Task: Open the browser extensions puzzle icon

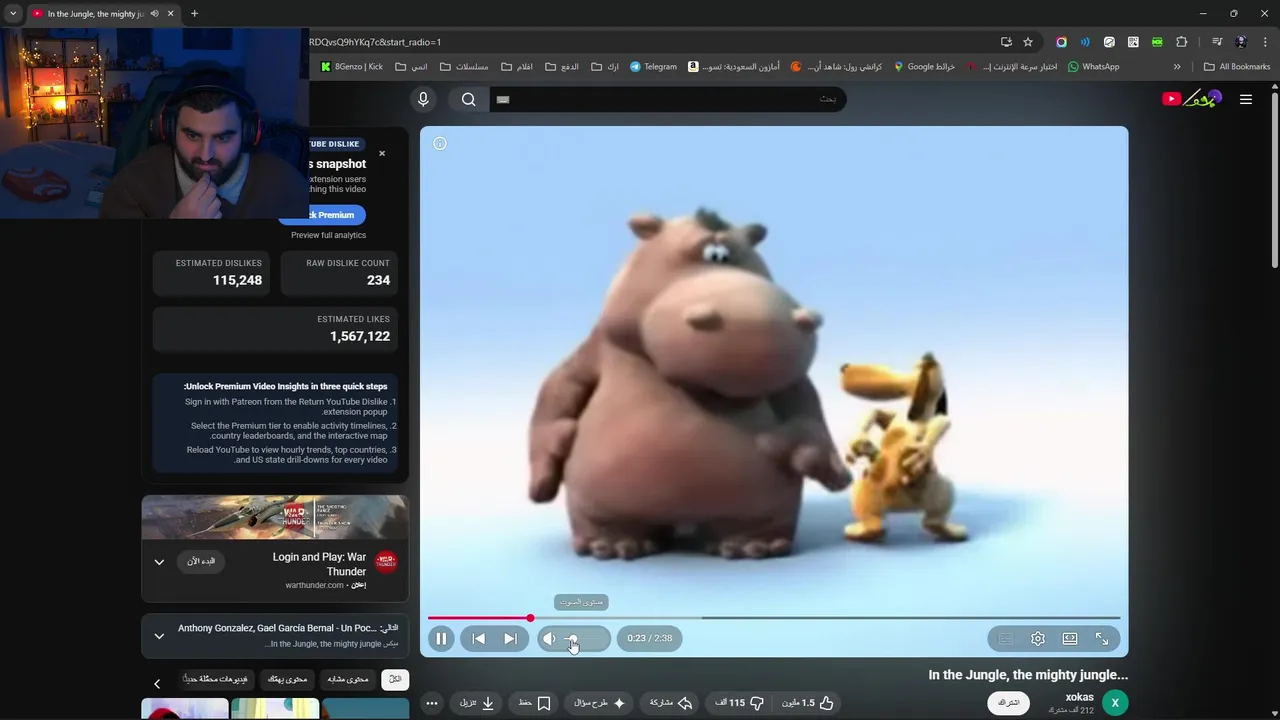Action: pyautogui.click(x=1181, y=42)
